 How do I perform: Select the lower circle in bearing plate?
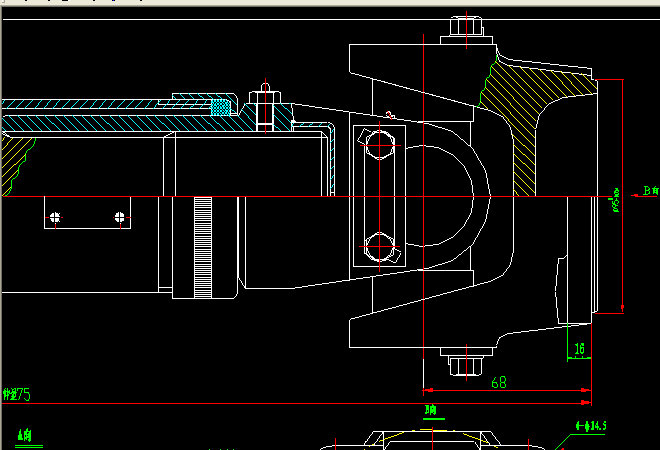[380, 245]
